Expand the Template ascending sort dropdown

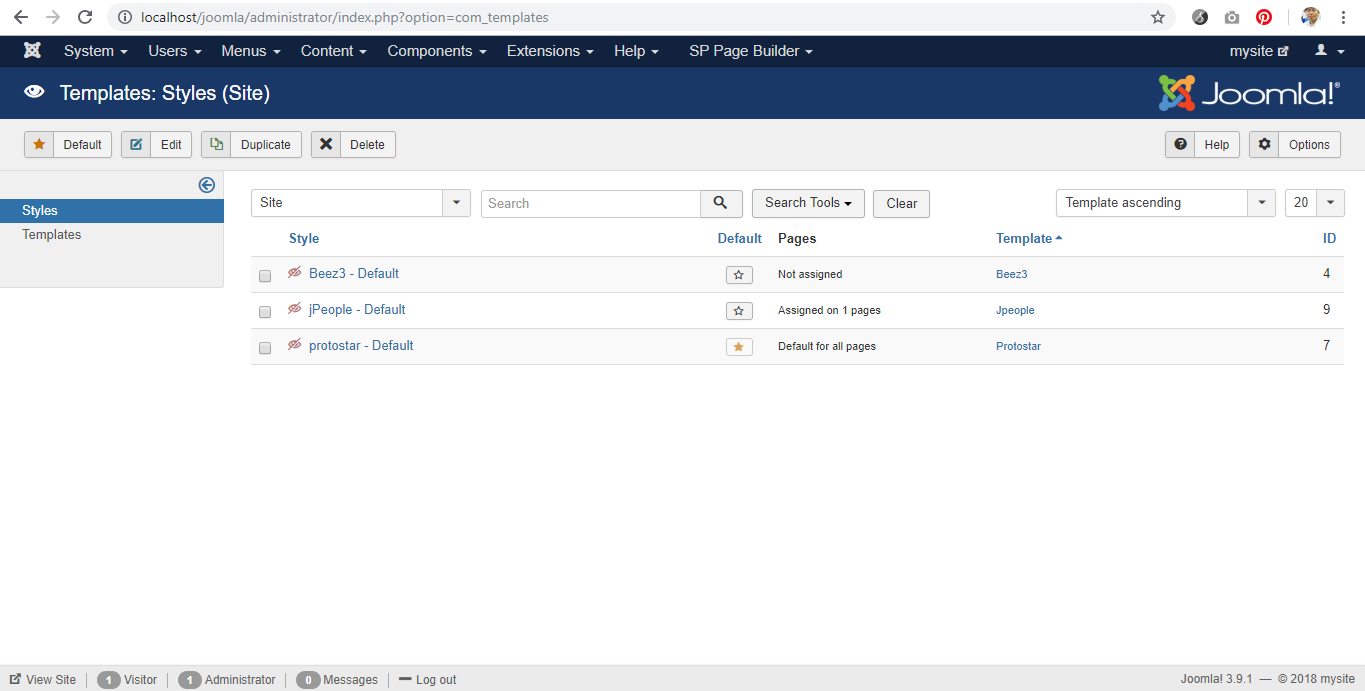pyautogui.click(x=1165, y=203)
